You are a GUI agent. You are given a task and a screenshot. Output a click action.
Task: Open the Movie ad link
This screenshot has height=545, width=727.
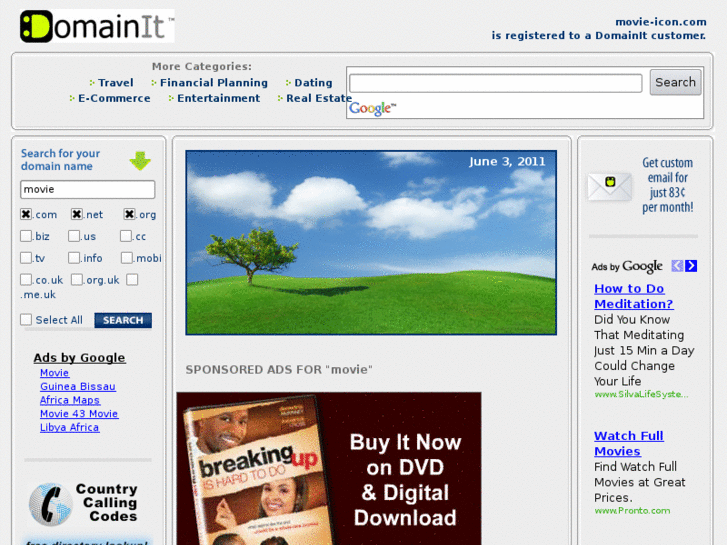[54, 373]
